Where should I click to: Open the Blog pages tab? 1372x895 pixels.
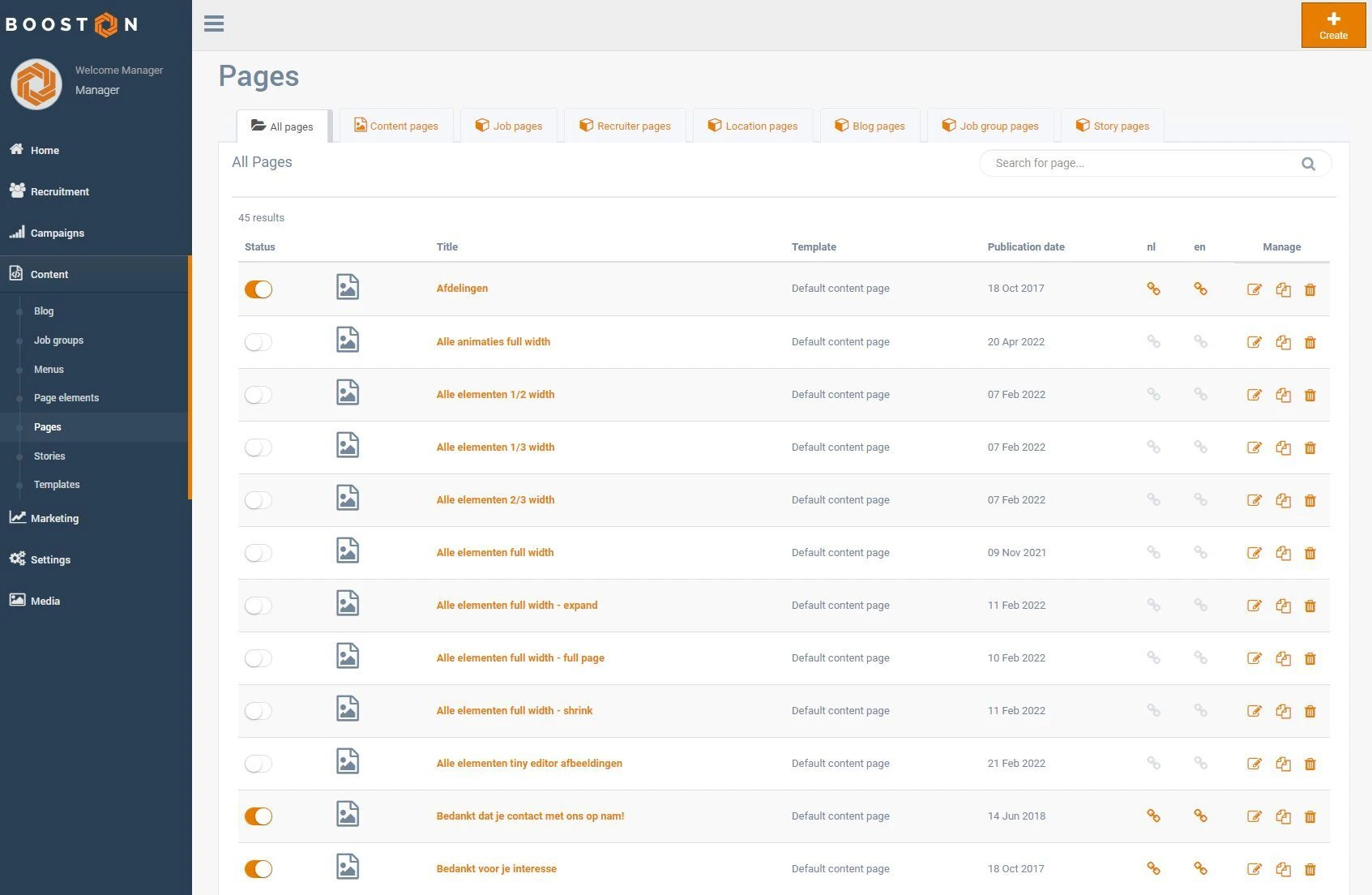click(x=870, y=126)
